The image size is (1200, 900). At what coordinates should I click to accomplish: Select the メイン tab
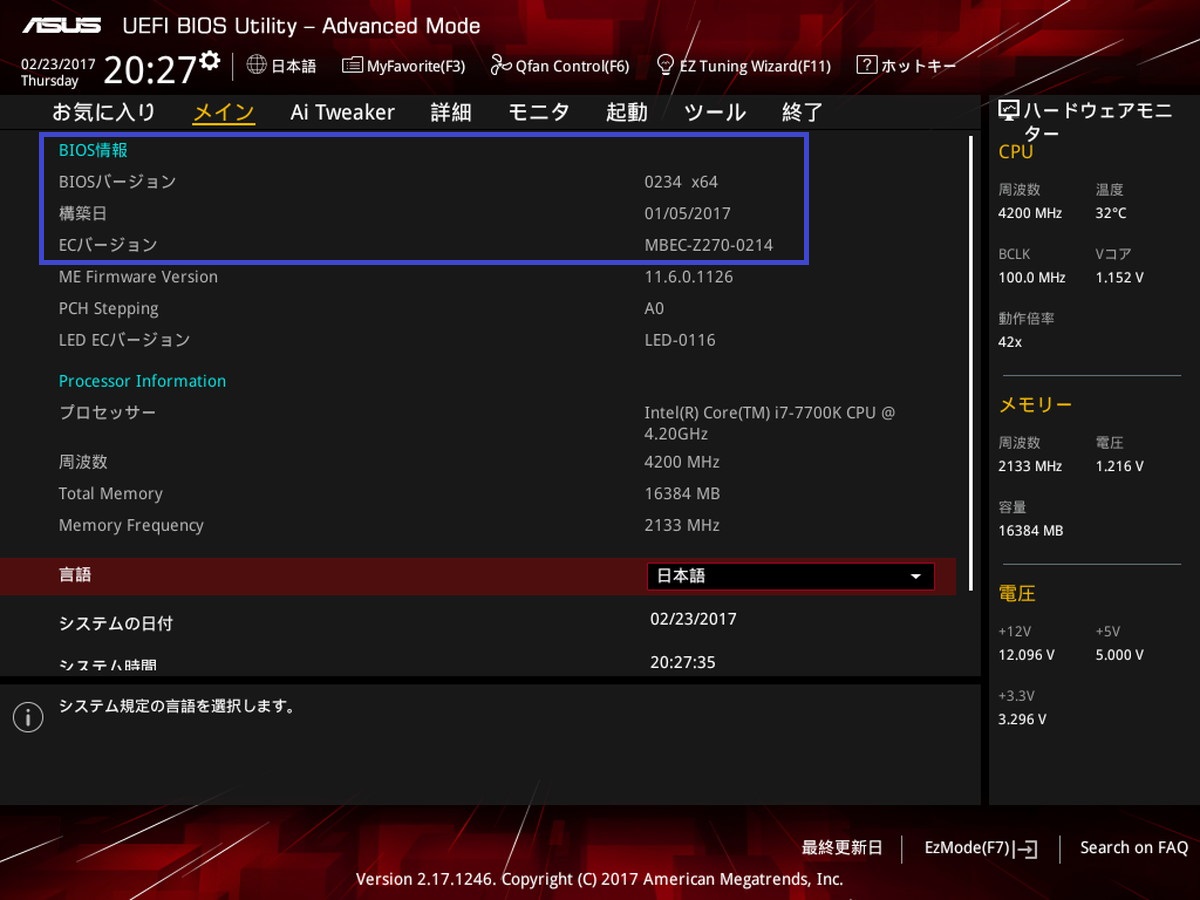click(223, 112)
